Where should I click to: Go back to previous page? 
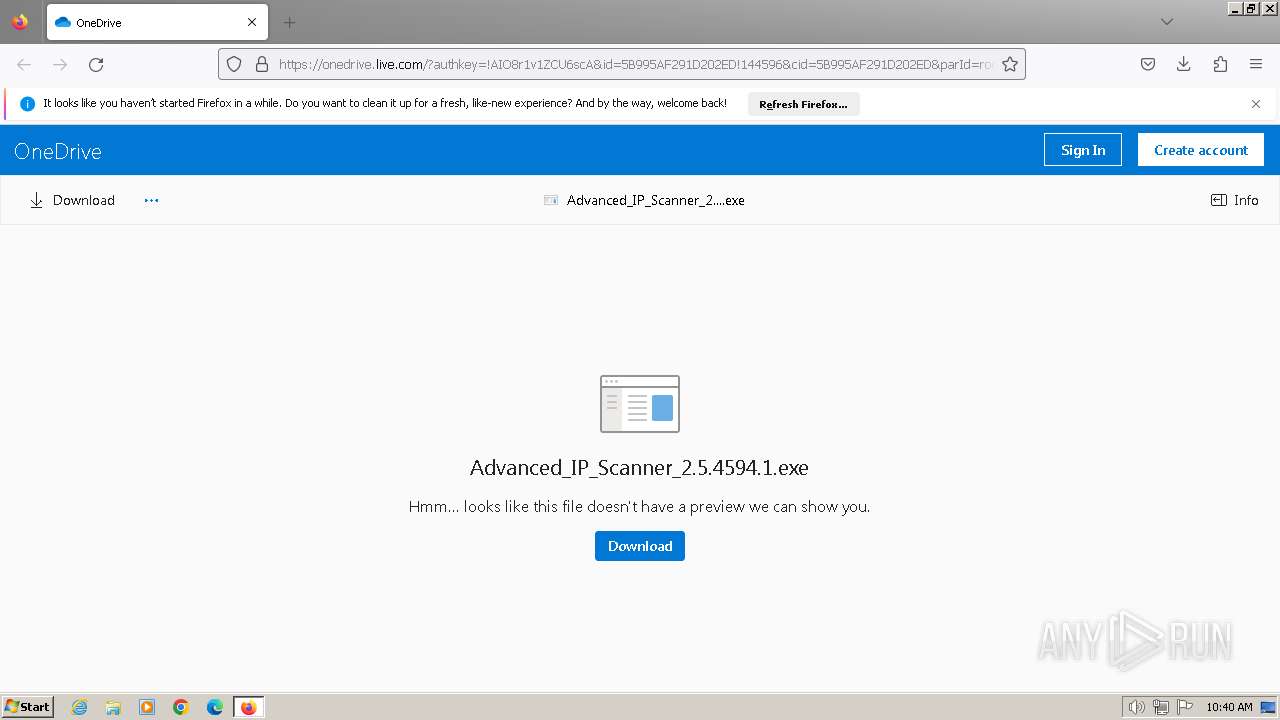[x=24, y=64]
